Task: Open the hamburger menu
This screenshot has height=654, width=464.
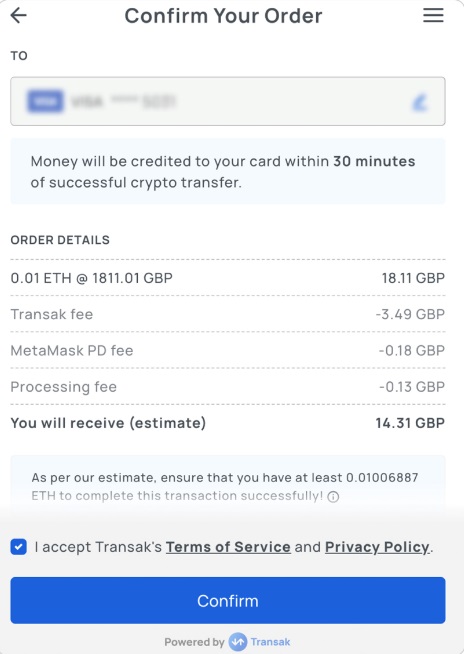Action: tap(433, 15)
